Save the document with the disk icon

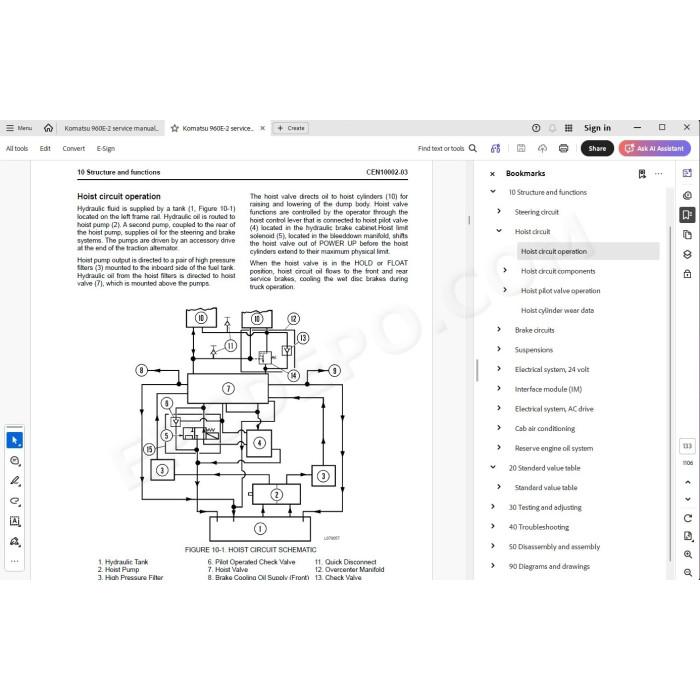521,148
